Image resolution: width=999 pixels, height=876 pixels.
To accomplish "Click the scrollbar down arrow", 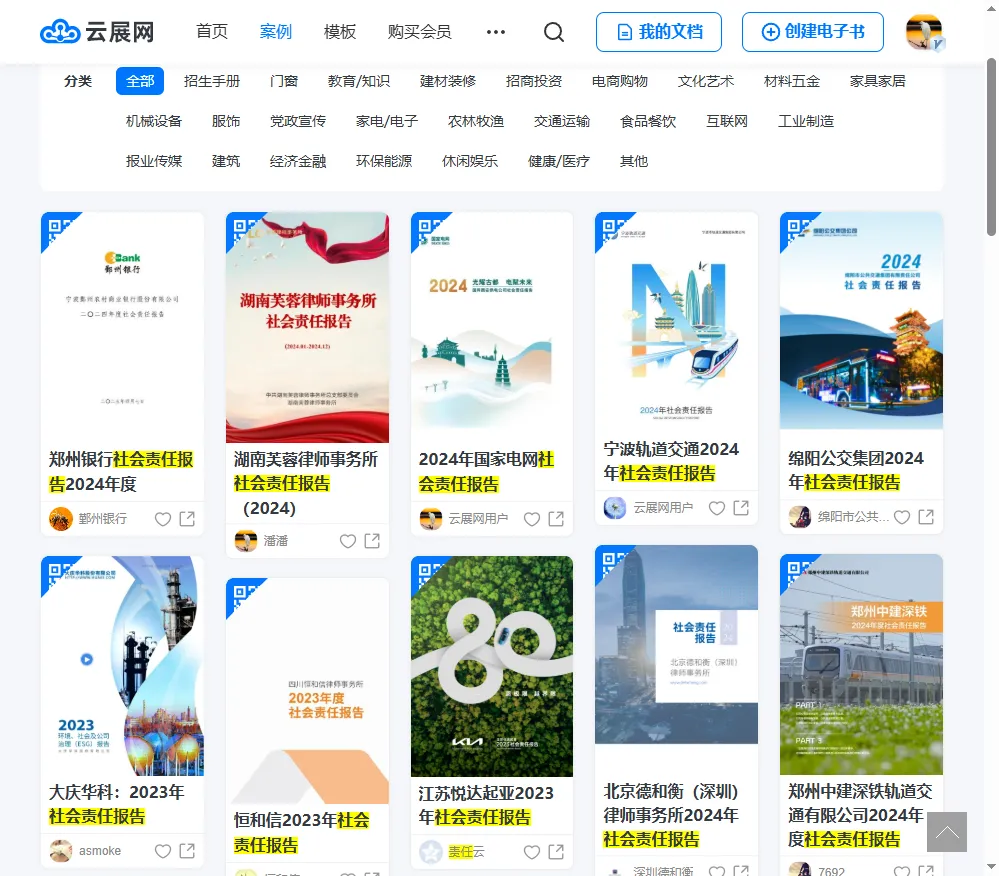I will (991, 866).
